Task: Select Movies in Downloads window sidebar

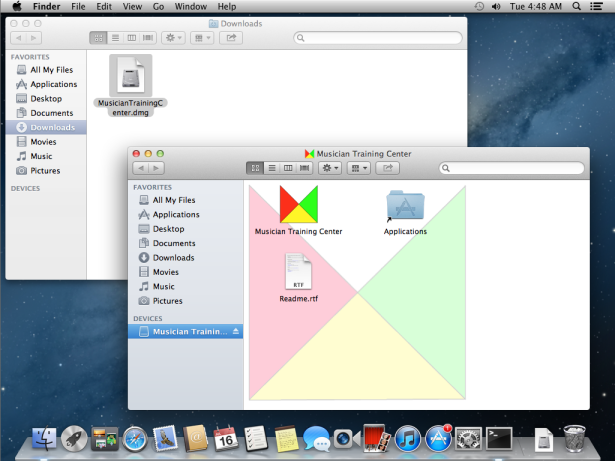Action: pyautogui.click(x=46, y=142)
